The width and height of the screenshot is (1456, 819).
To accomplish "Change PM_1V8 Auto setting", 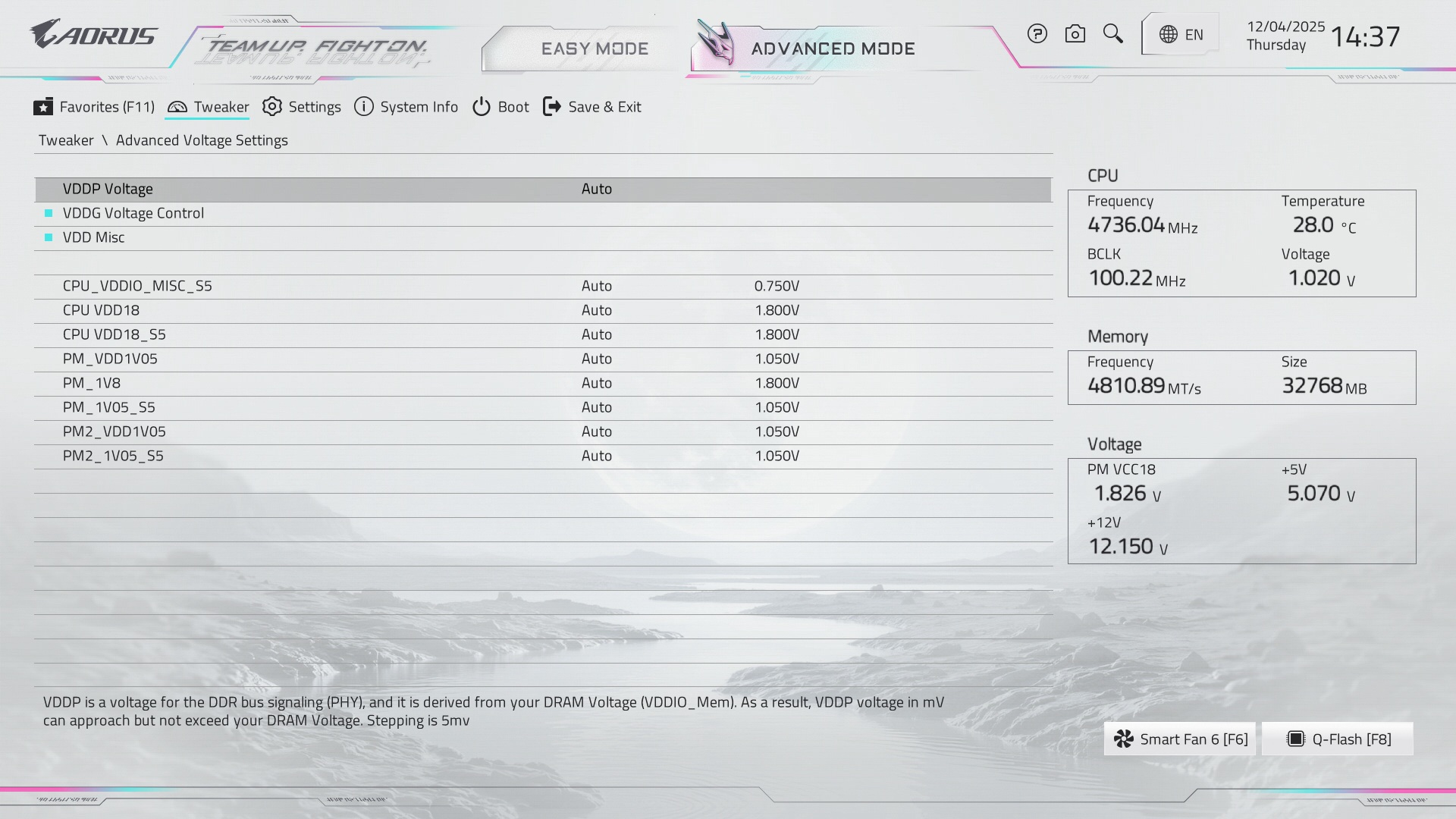I will click(597, 383).
